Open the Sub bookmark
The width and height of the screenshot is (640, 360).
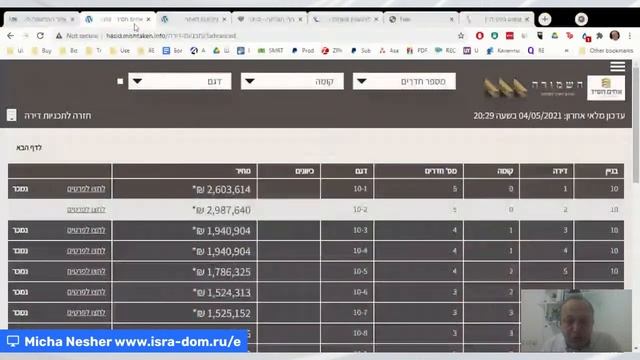[361, 51]
